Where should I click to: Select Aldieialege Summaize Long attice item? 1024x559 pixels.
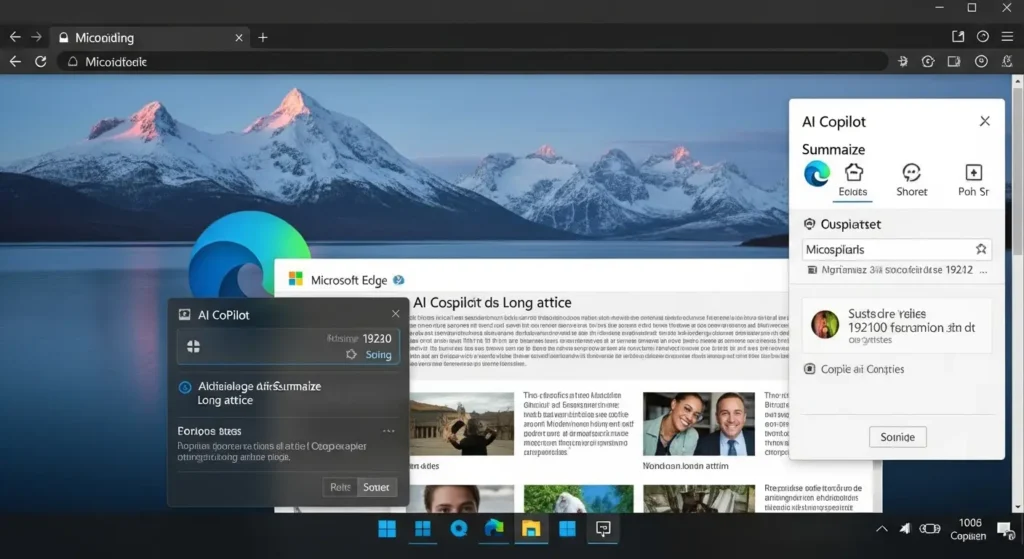[259, 393]
